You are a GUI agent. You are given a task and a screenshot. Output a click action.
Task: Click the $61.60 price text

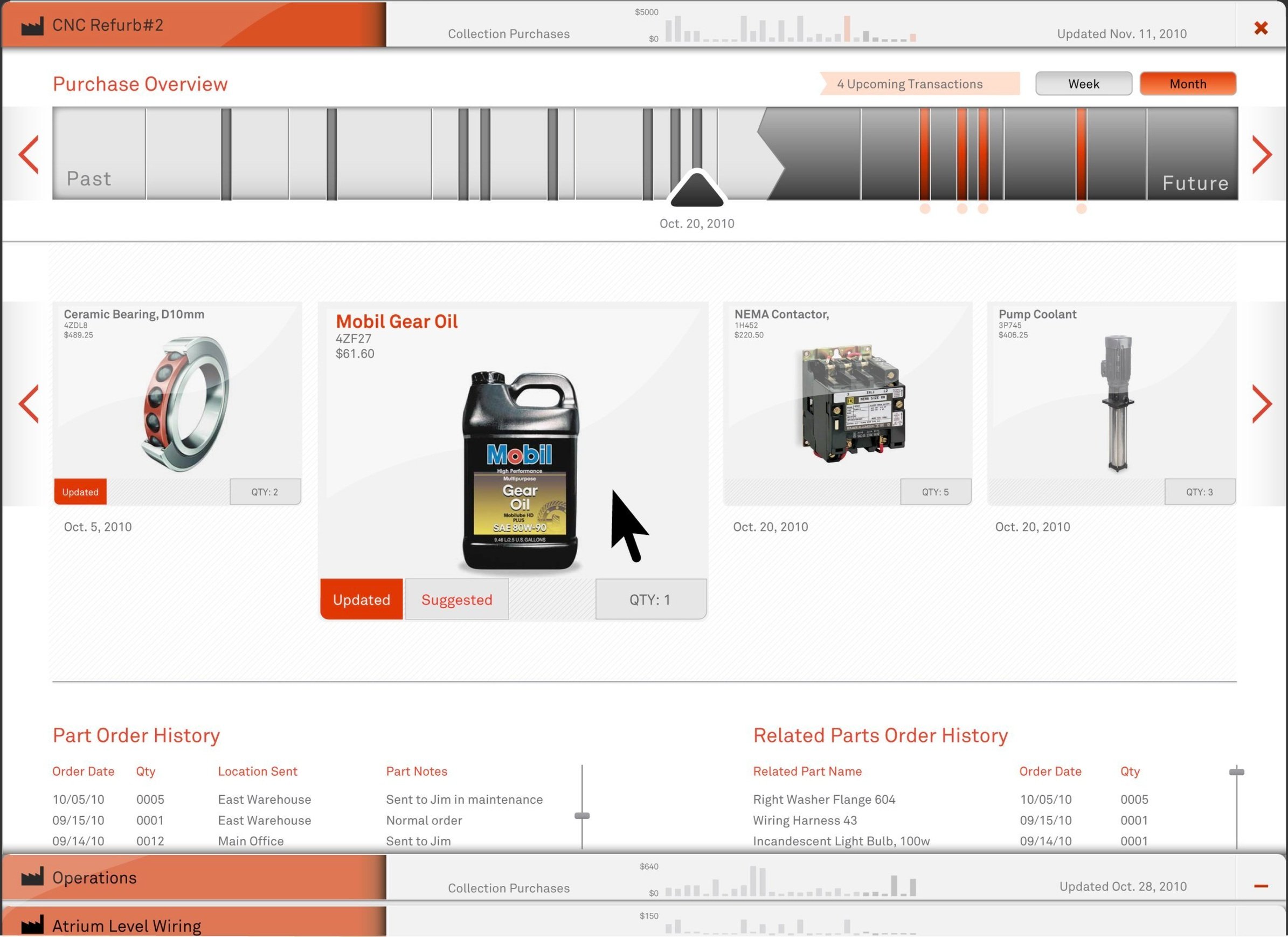(355, 354)
